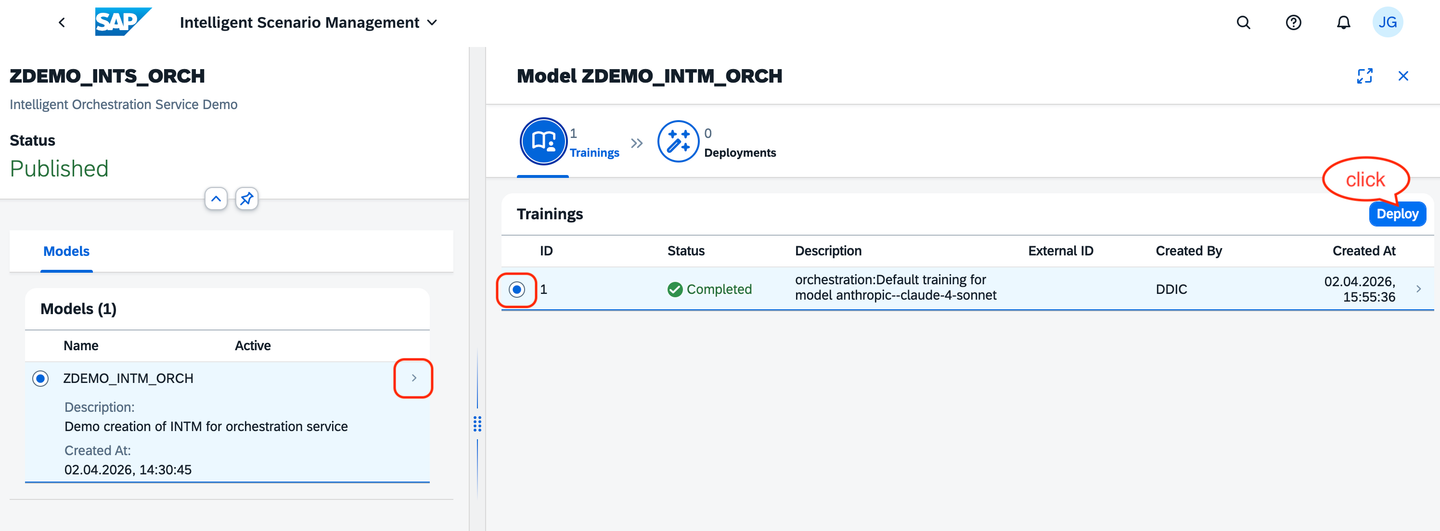Open the Intelligent Scenario Management title dropdown
The height and width of the screenshot is (531, 1440).
coord(309,22)
